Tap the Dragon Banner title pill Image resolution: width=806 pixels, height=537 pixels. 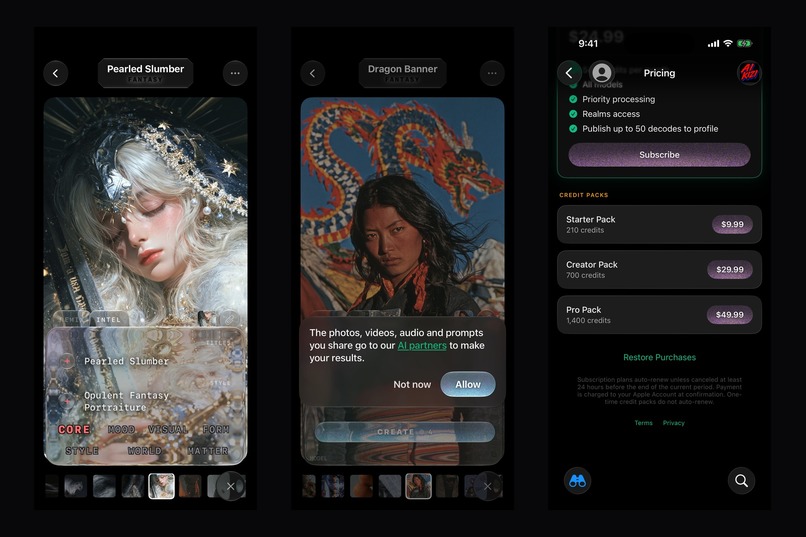coord(402,73)
